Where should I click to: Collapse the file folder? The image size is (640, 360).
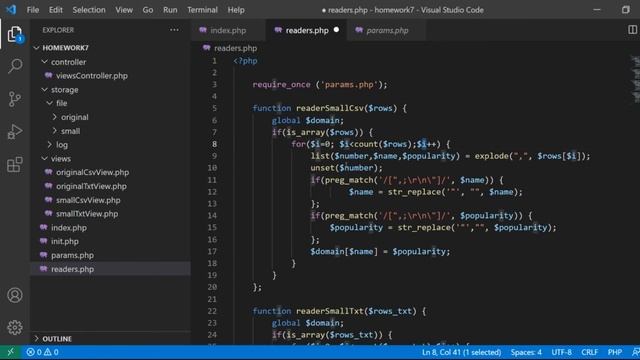click(x=49, y=103)
